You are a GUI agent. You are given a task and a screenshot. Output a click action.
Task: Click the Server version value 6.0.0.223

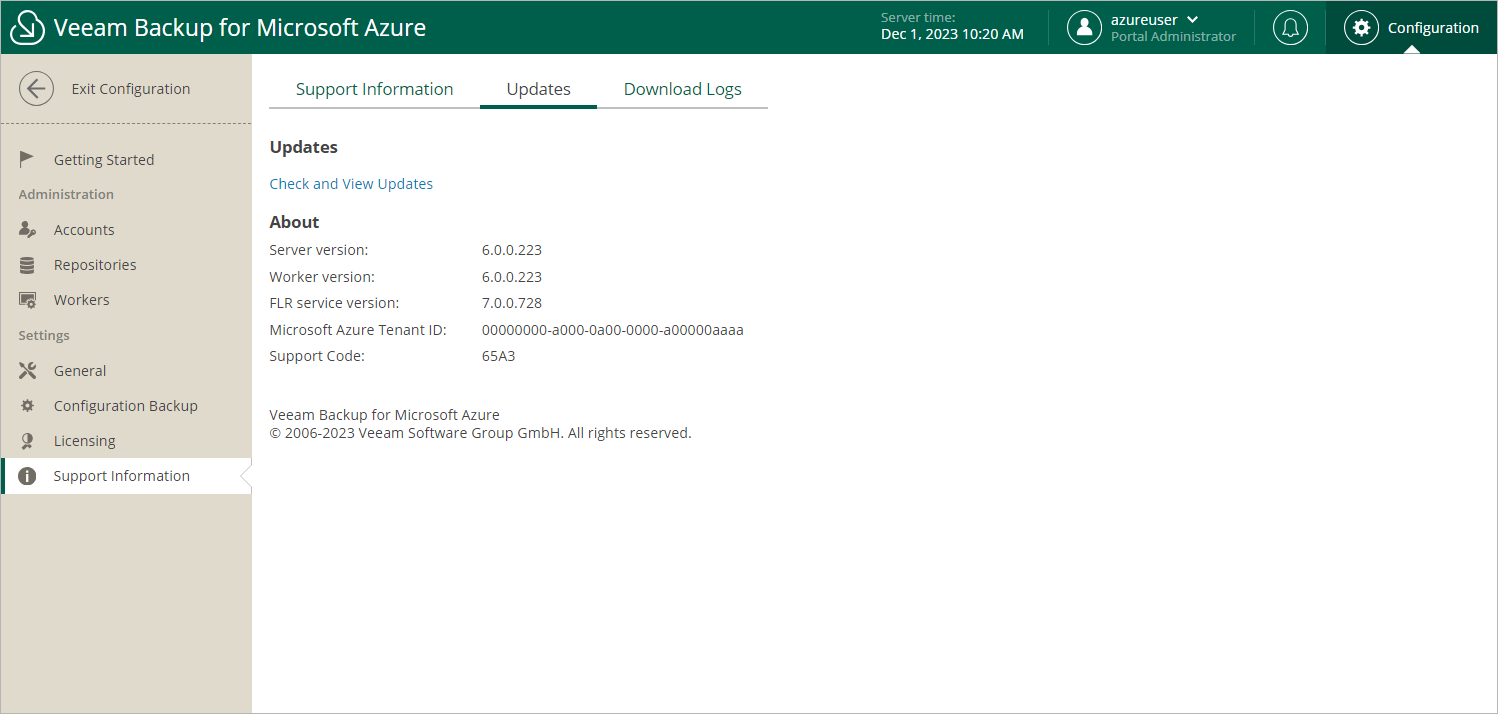pos(512,250)
